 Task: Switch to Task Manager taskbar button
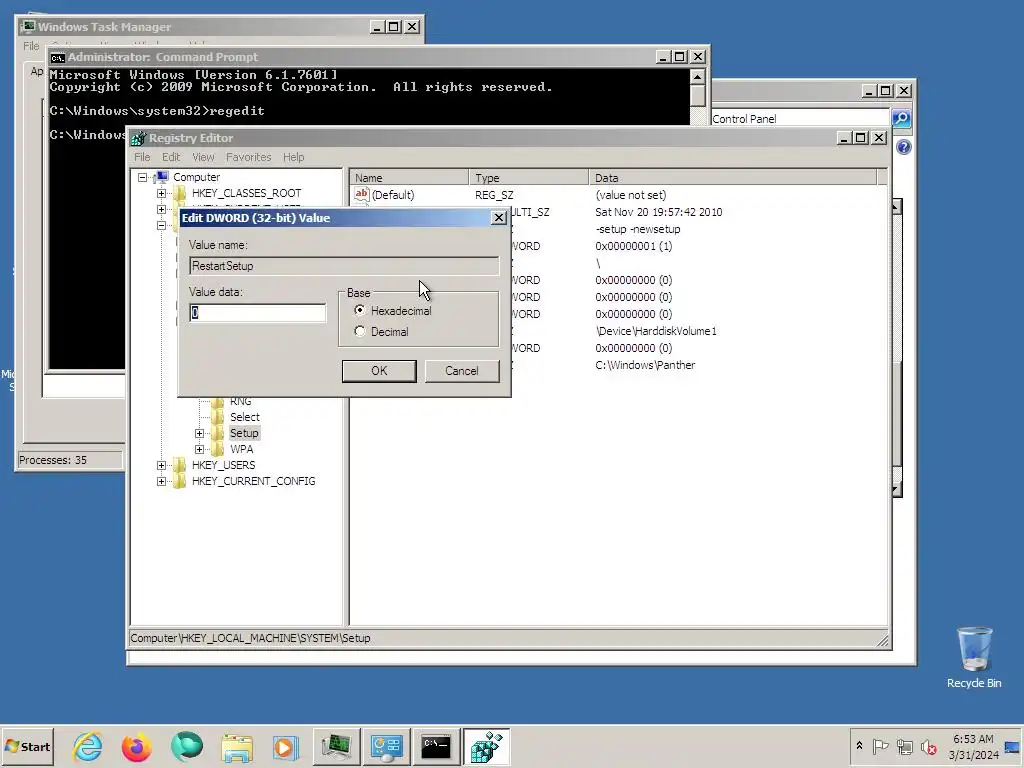(x=336, y=746)
